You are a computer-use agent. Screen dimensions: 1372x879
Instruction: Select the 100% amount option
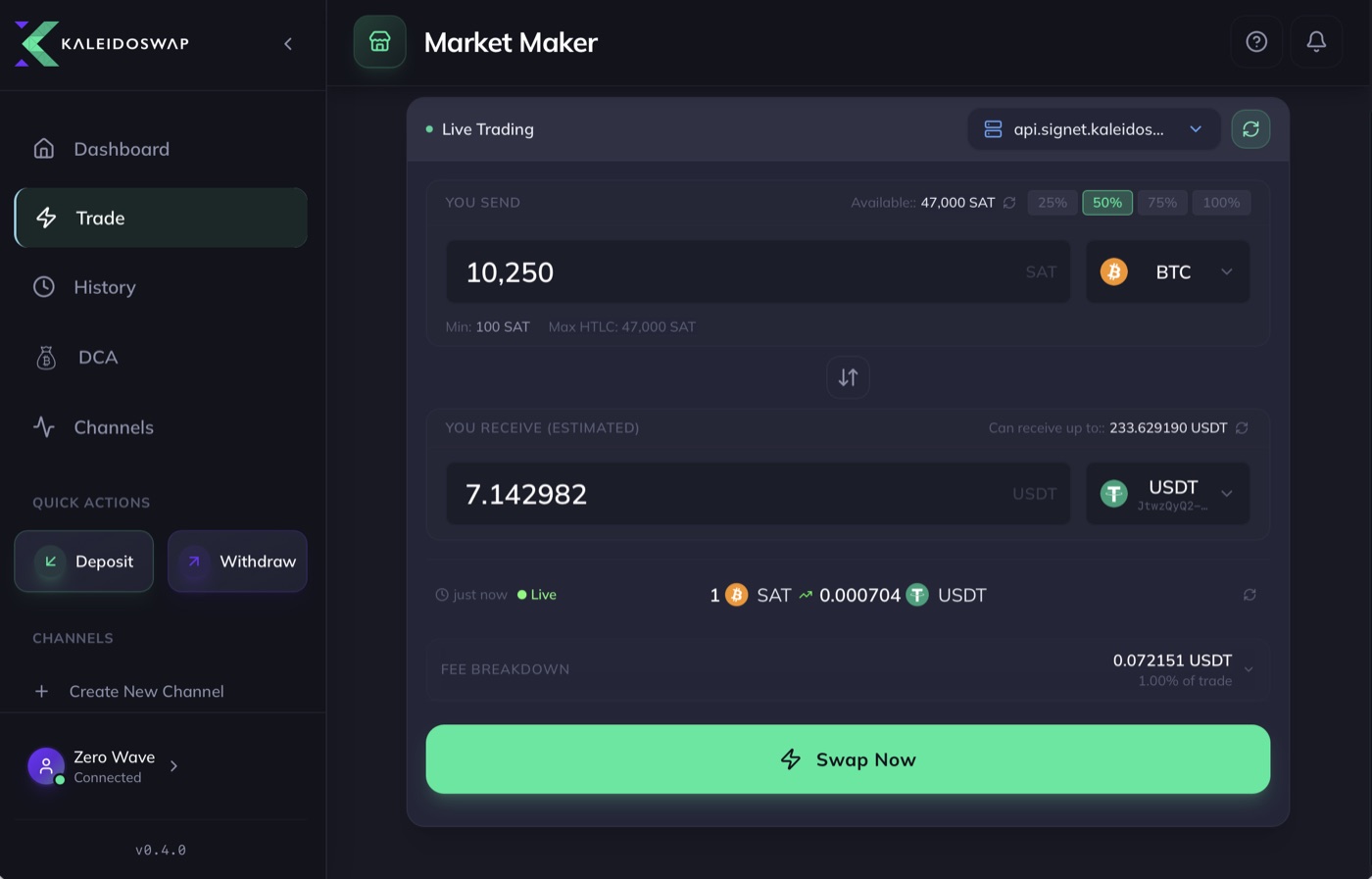point(1221,203)
